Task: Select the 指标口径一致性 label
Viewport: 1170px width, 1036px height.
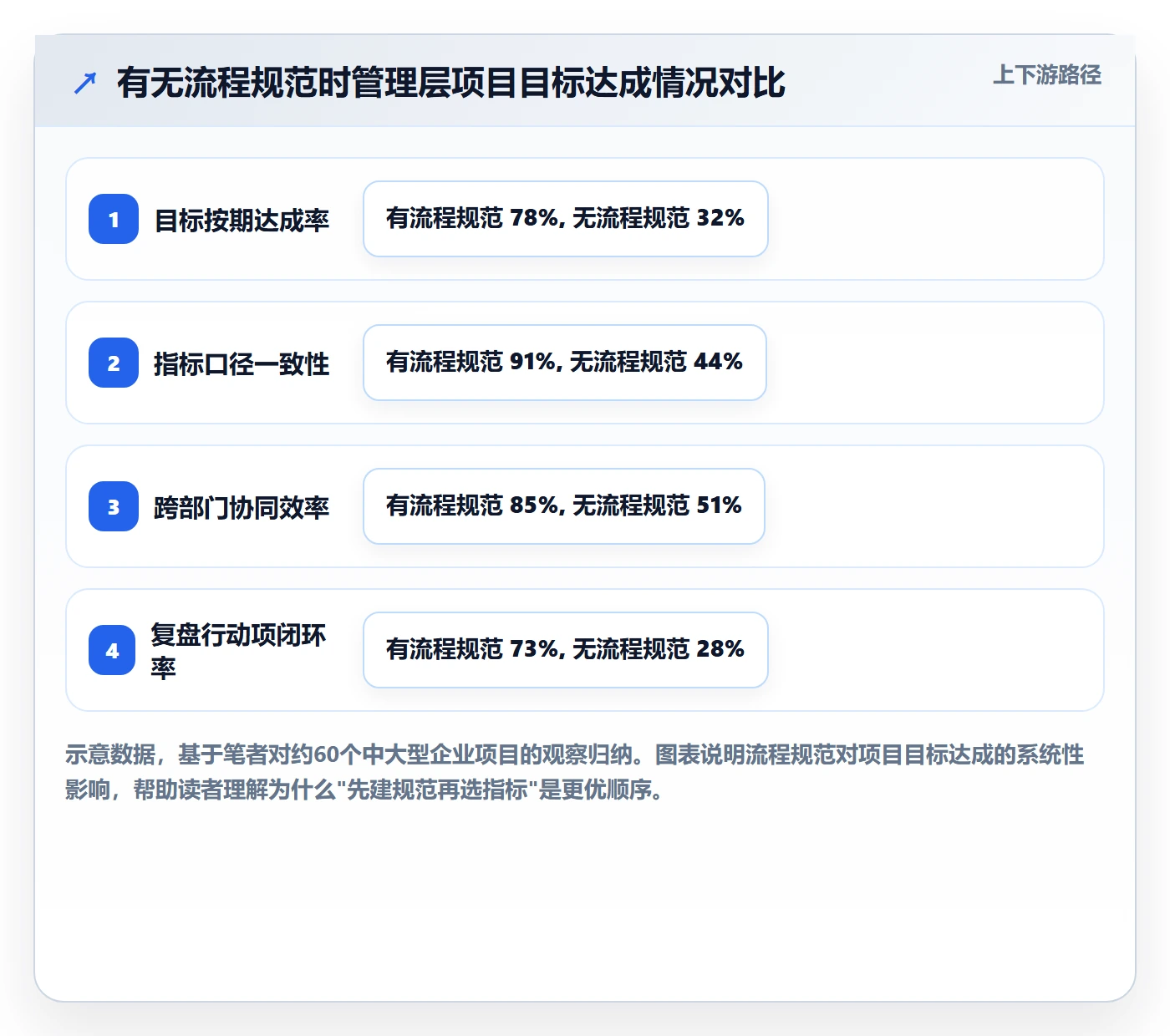Action: [242, 364]
